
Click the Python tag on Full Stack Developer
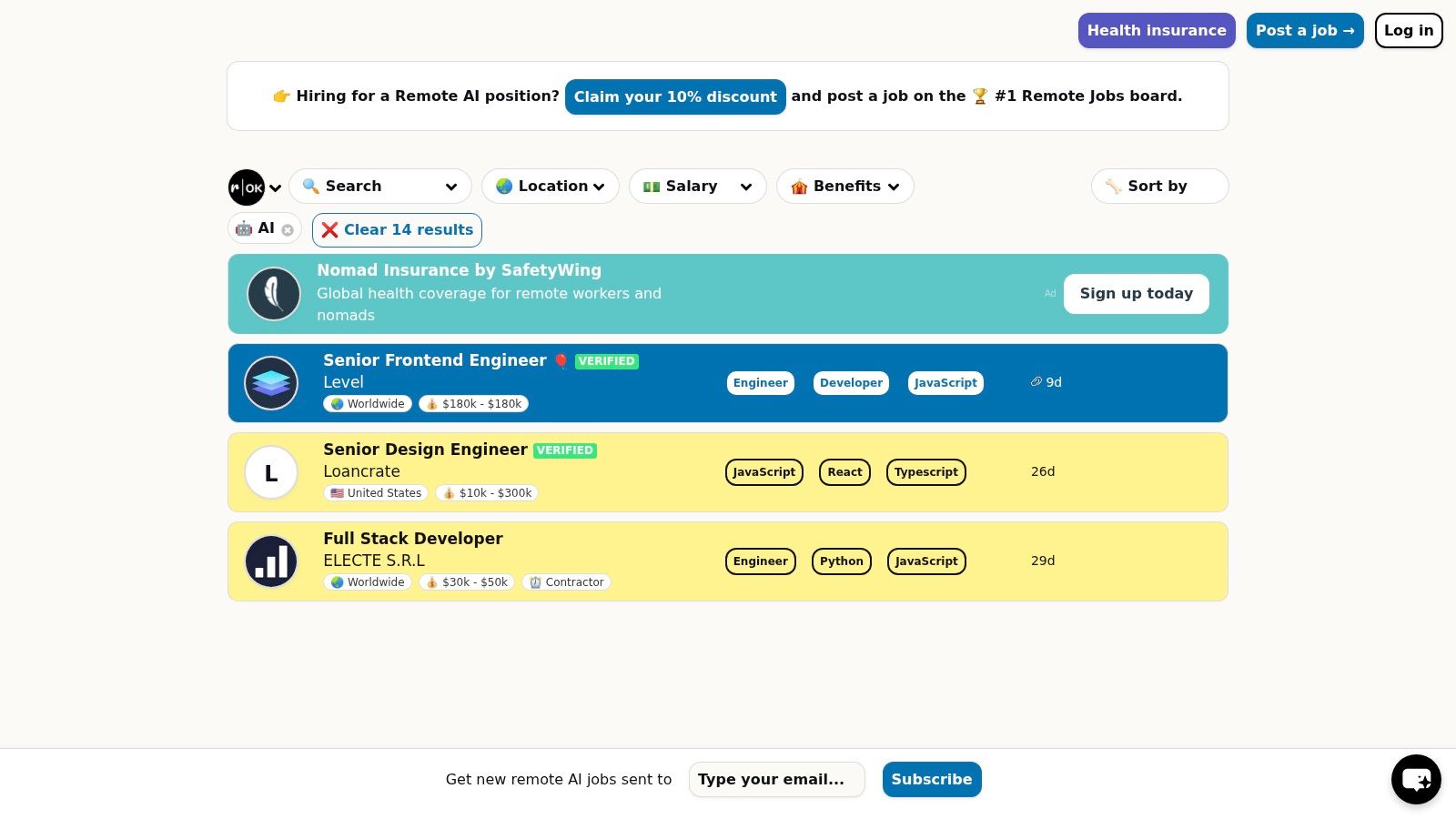click(x=842, y=561)
